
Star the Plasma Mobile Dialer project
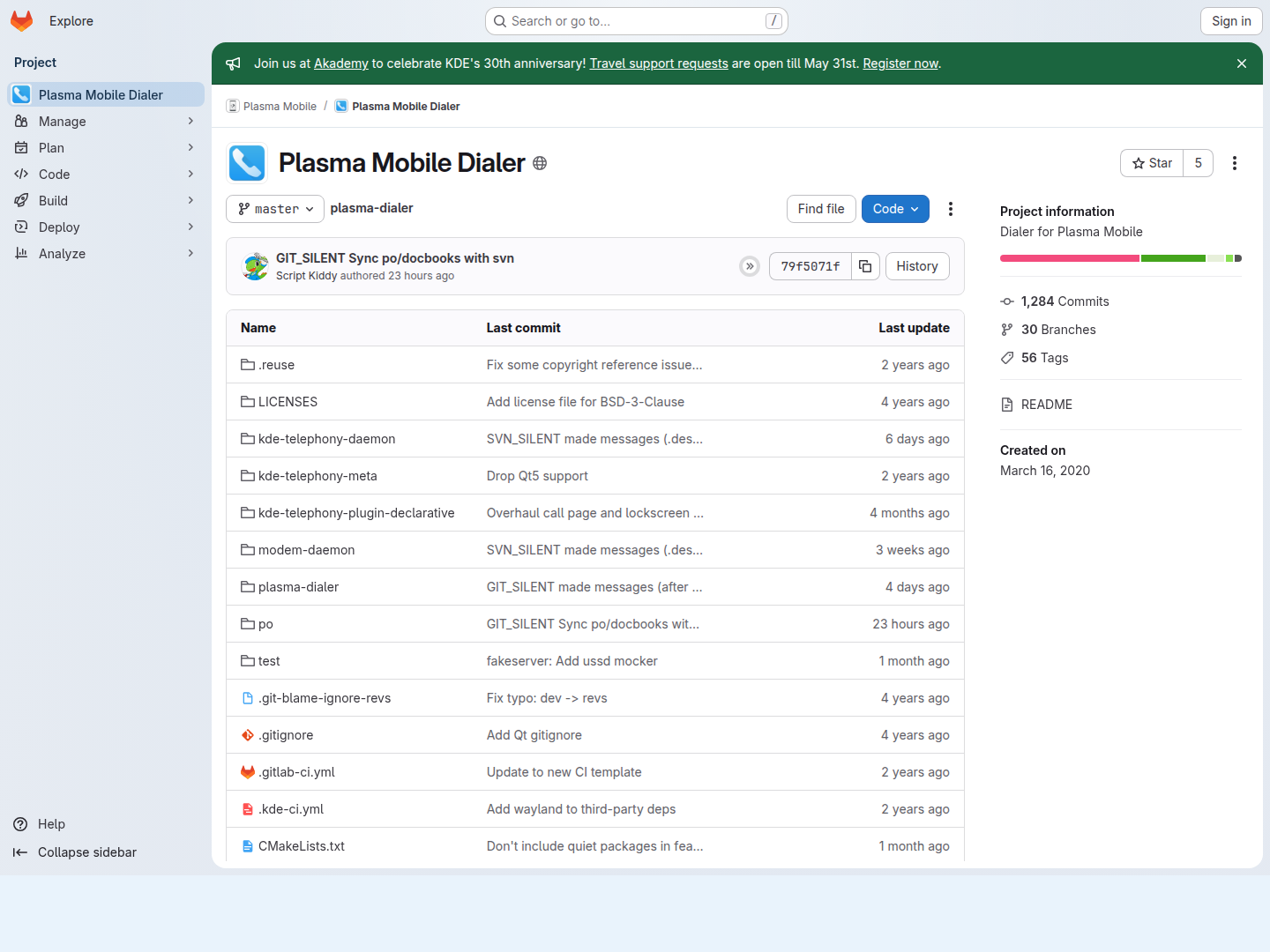click(x=1152, y=163)
